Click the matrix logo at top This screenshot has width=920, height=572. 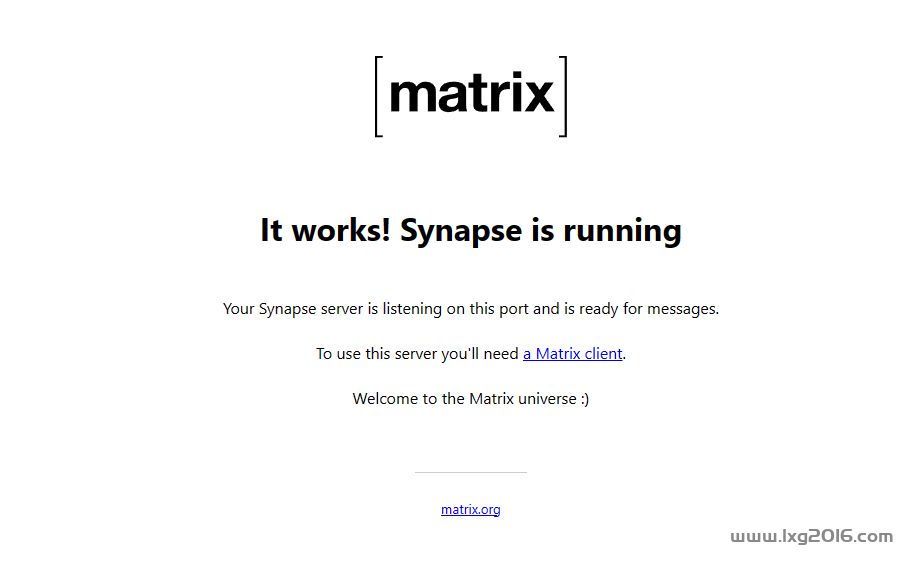pyautogui.click(x=471, y=97)
